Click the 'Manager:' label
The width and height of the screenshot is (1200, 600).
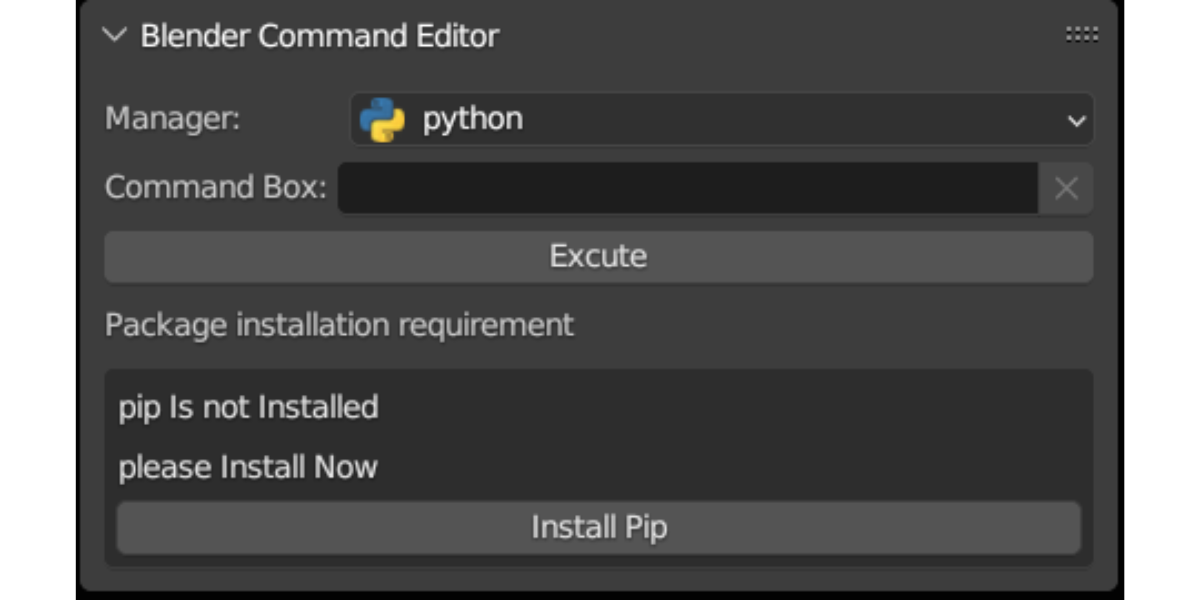point(173,119)
